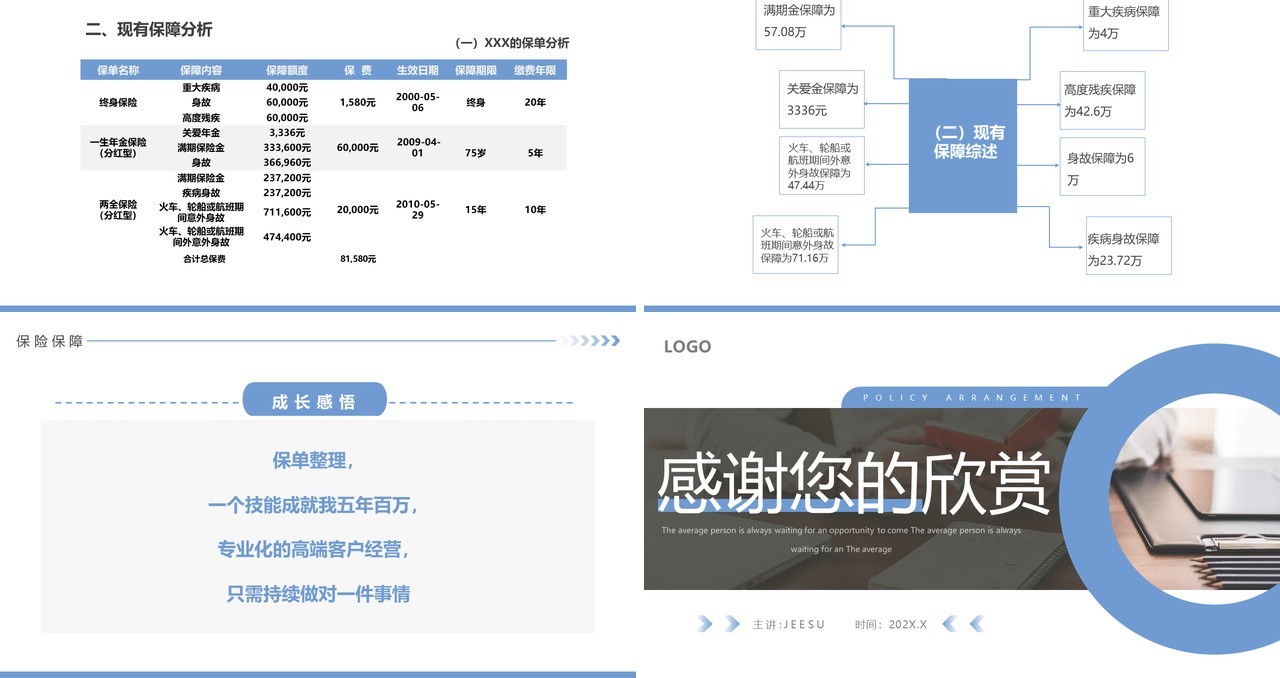Click the row of chevron arrows beside 保险保障
The height and width of the screenshot is (678, 1280).
coord(591,341)
